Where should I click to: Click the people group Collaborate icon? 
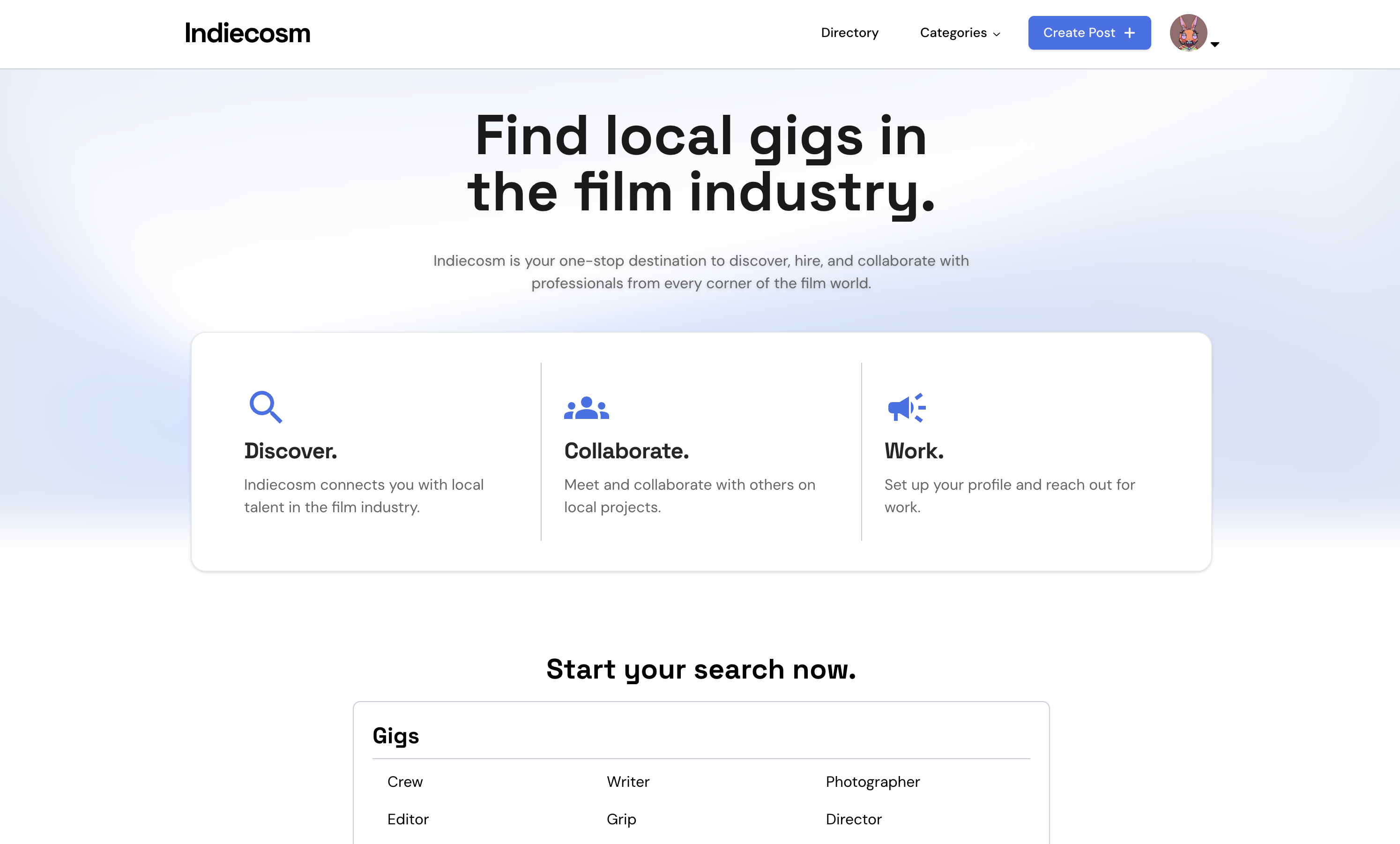coord(586,408)
